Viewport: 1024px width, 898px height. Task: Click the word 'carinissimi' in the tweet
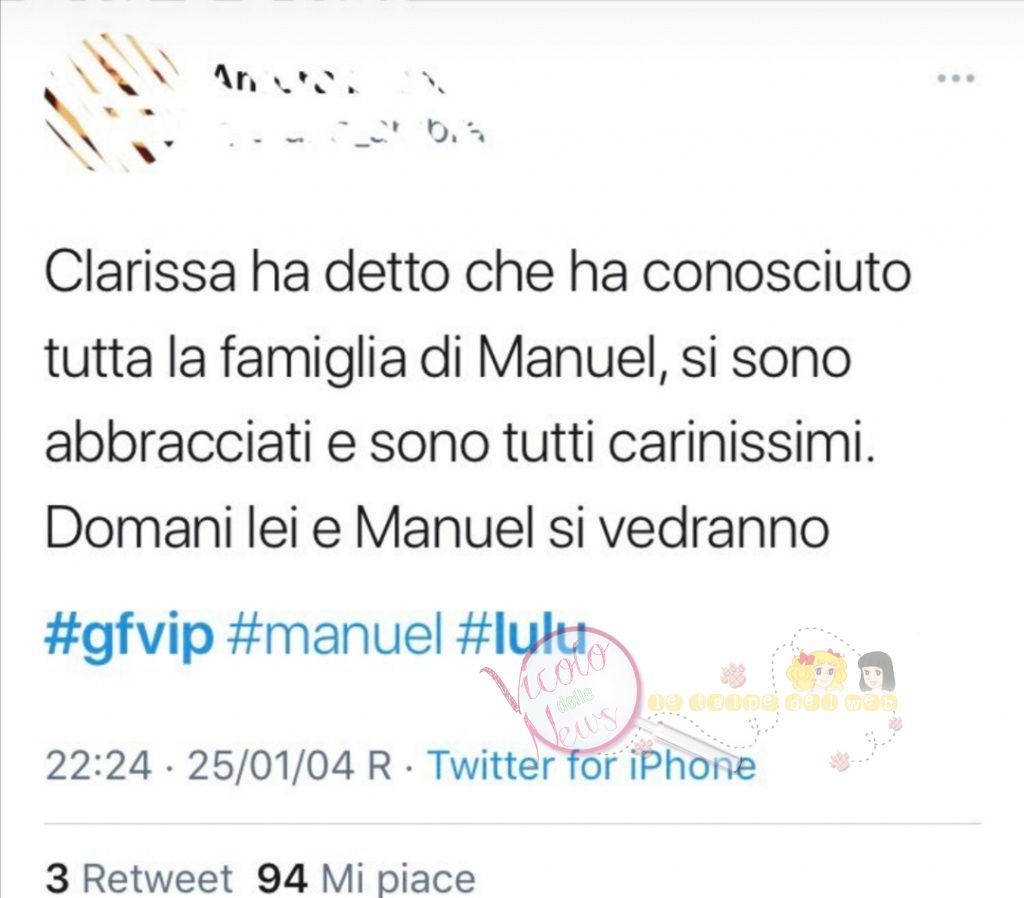(741, 444)
